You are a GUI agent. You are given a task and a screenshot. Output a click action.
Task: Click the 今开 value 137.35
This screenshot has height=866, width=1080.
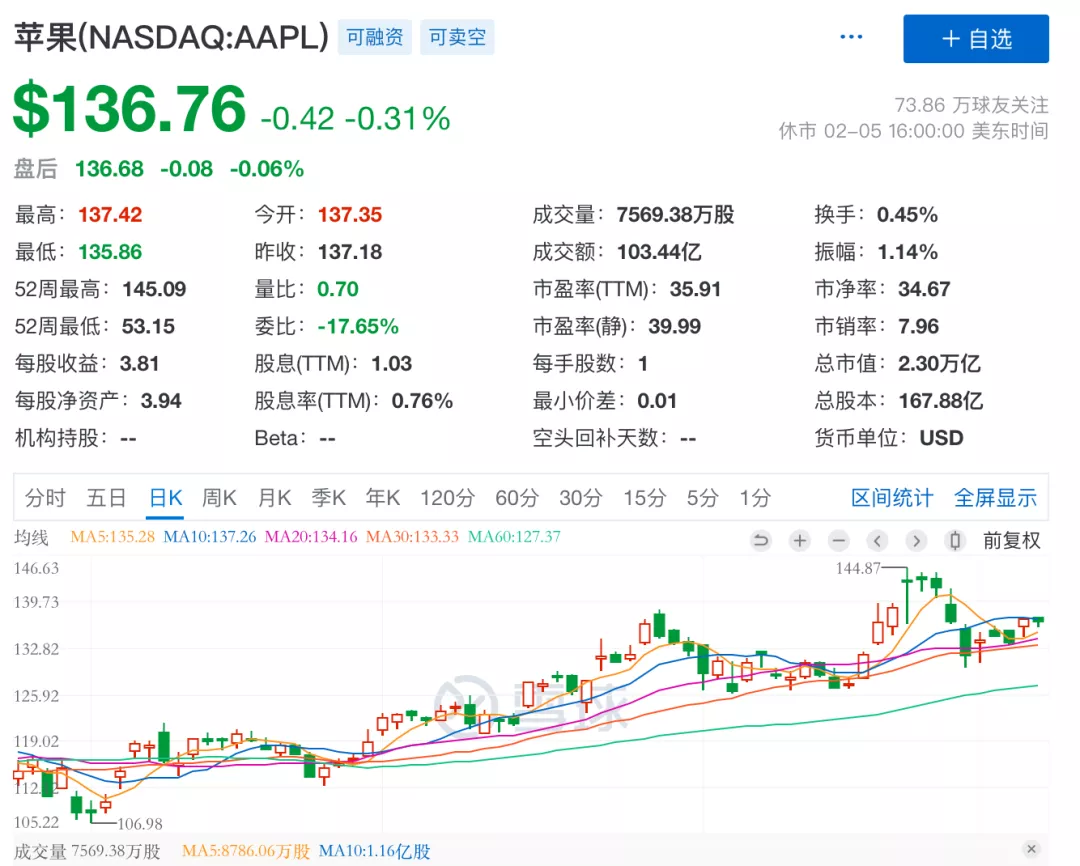[350, 215]
